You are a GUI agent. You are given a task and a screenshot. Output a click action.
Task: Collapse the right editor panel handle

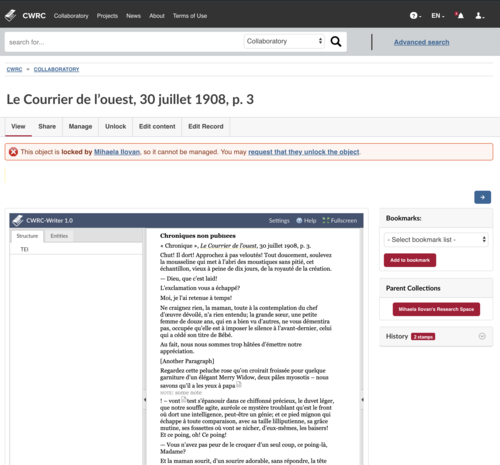[x=362, y=399]
